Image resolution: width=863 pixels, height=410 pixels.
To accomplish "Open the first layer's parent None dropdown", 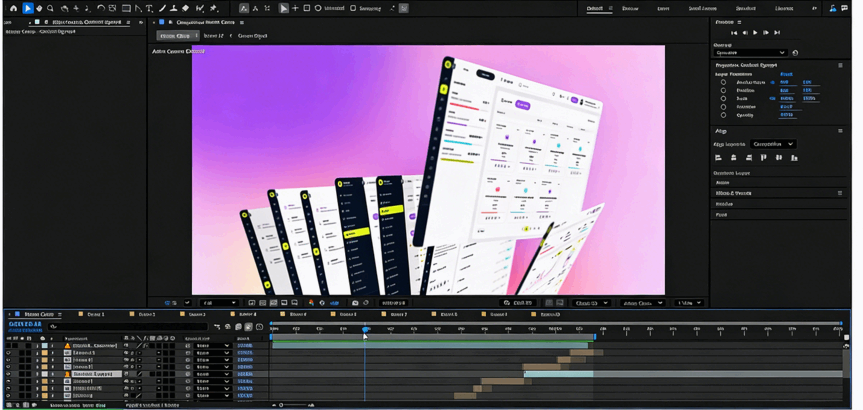I will coord(212,346).
